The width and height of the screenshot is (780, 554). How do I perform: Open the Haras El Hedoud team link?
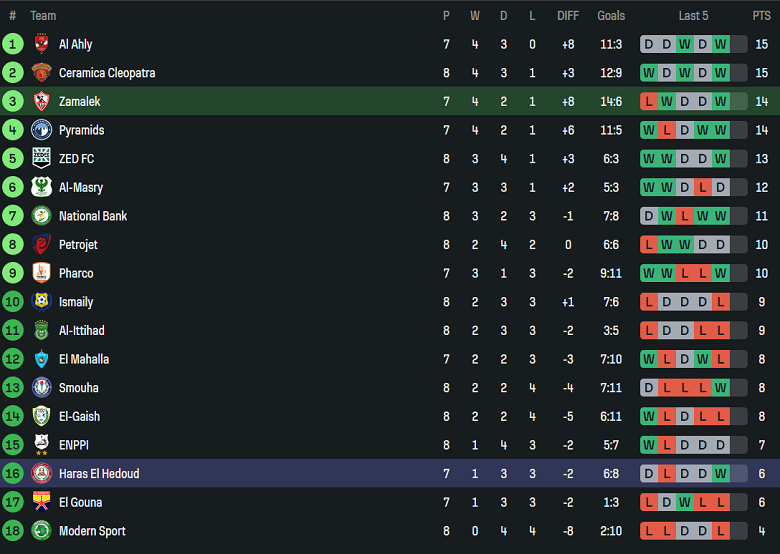pos(99,474)
